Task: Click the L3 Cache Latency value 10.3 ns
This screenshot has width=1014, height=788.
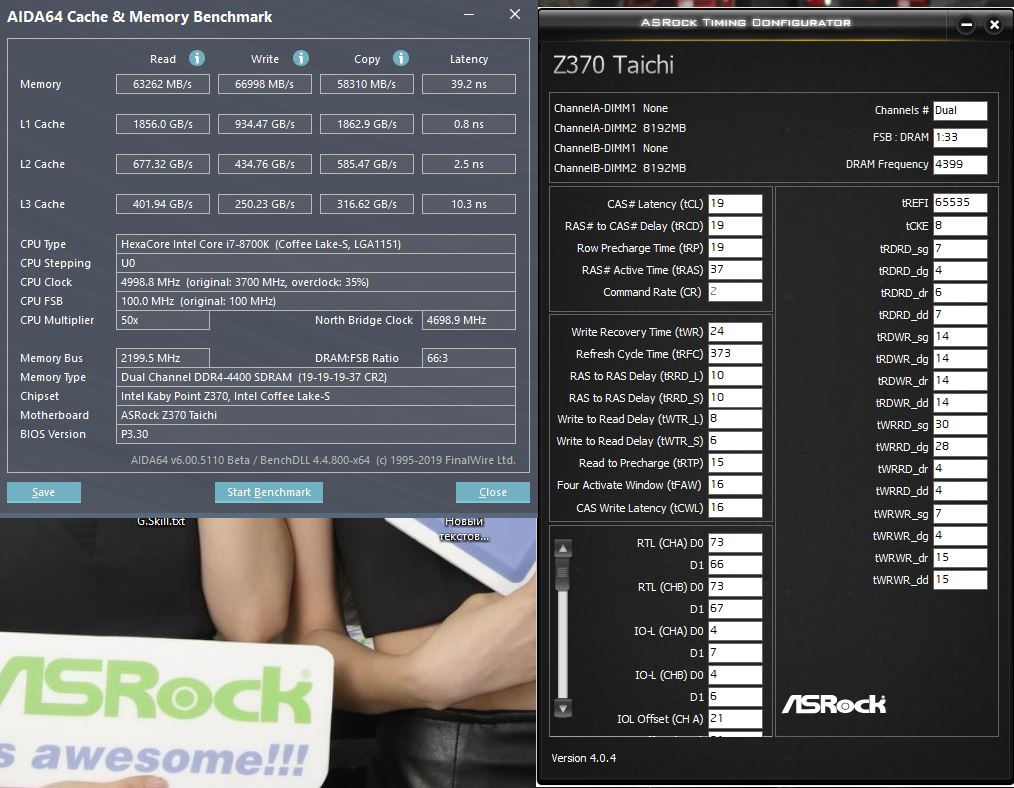Action: (469, 204)
